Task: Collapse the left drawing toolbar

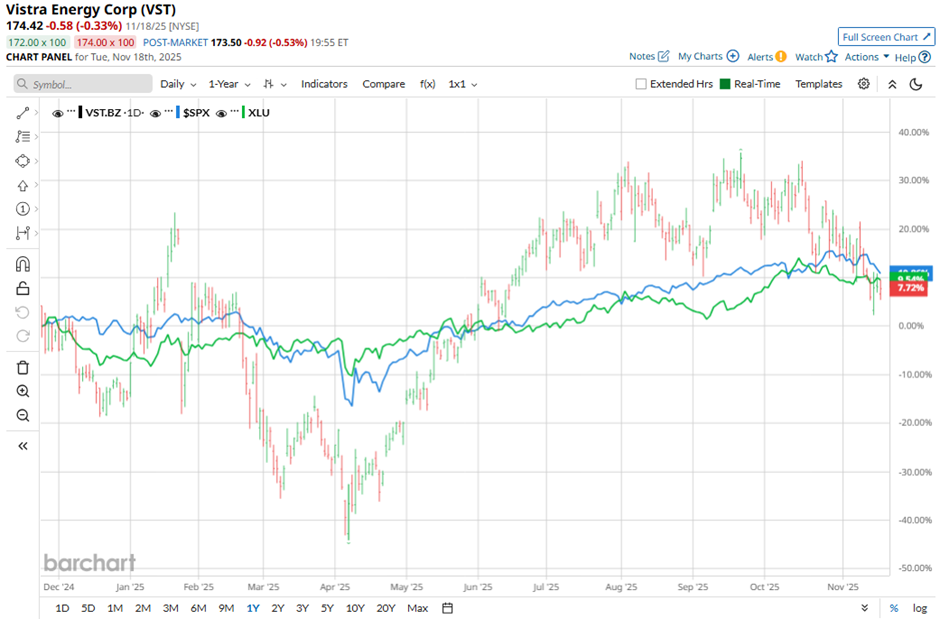Action: [22, 446]
